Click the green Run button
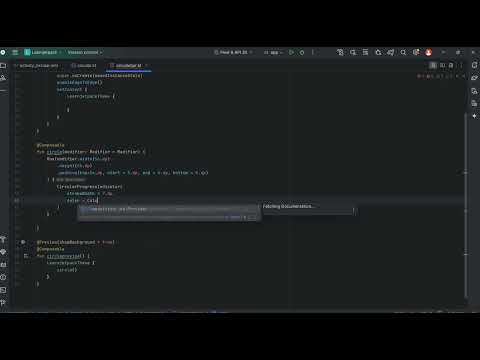The width and height of the screenshot is (480, 360). (x=291, y=52)
